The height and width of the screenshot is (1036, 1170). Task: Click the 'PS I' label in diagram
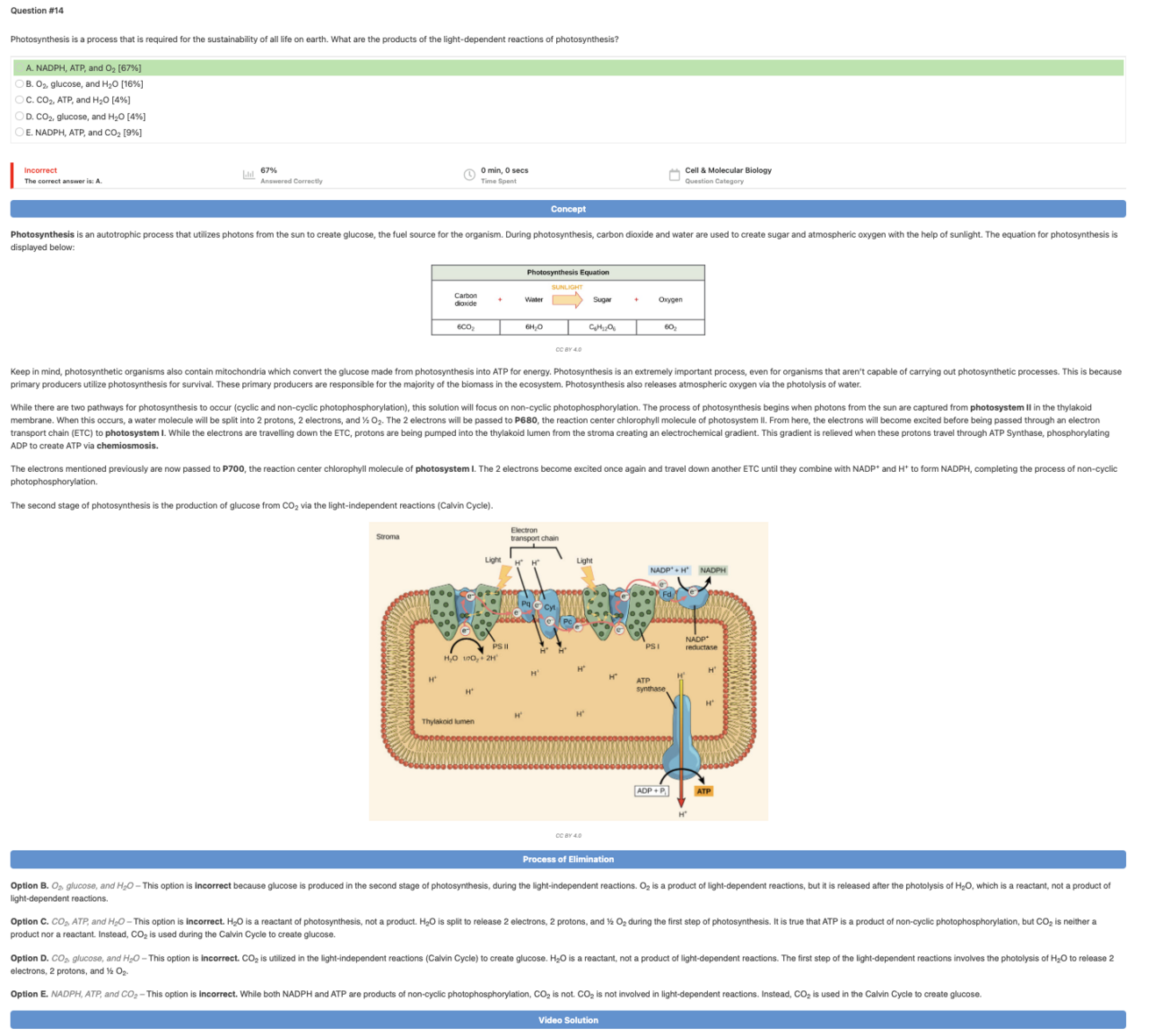tap(652, 647)
